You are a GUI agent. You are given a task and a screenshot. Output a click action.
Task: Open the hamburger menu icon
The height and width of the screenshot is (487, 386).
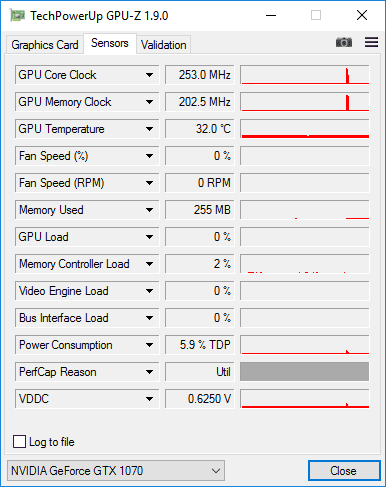click(x=371, y=42)
